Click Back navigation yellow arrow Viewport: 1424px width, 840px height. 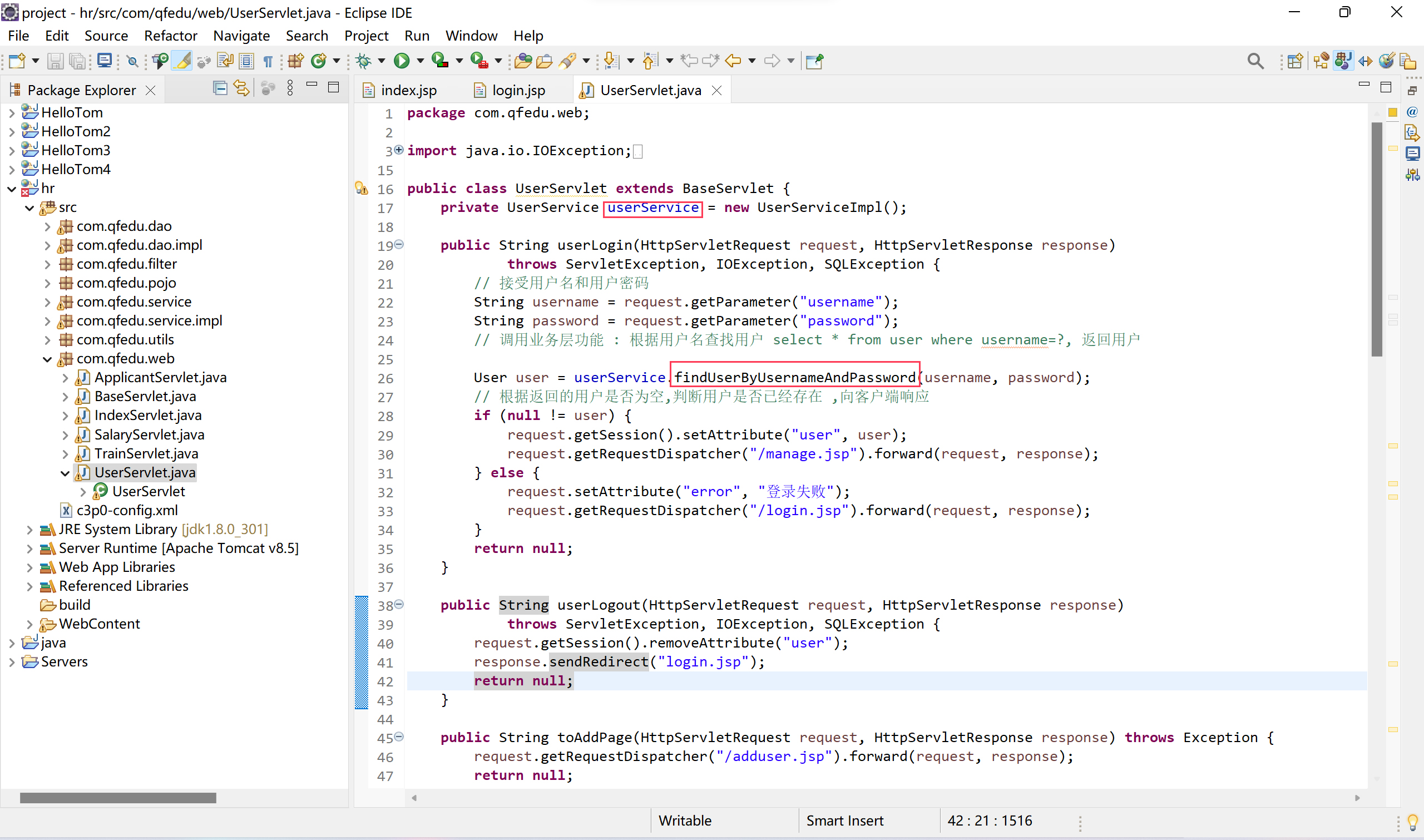733,61
